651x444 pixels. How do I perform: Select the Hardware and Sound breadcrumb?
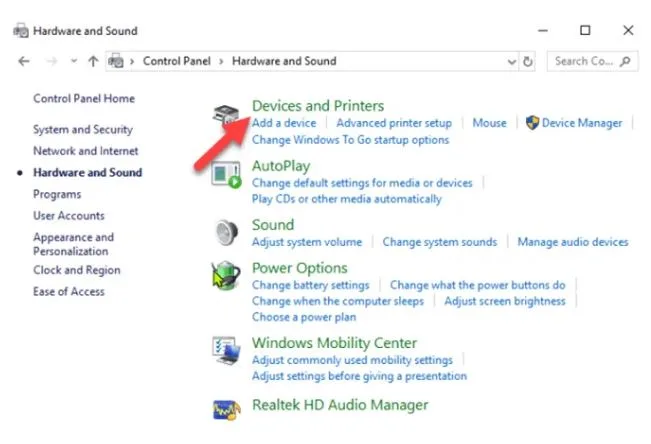pyautogui.click(x=284, y=61)
